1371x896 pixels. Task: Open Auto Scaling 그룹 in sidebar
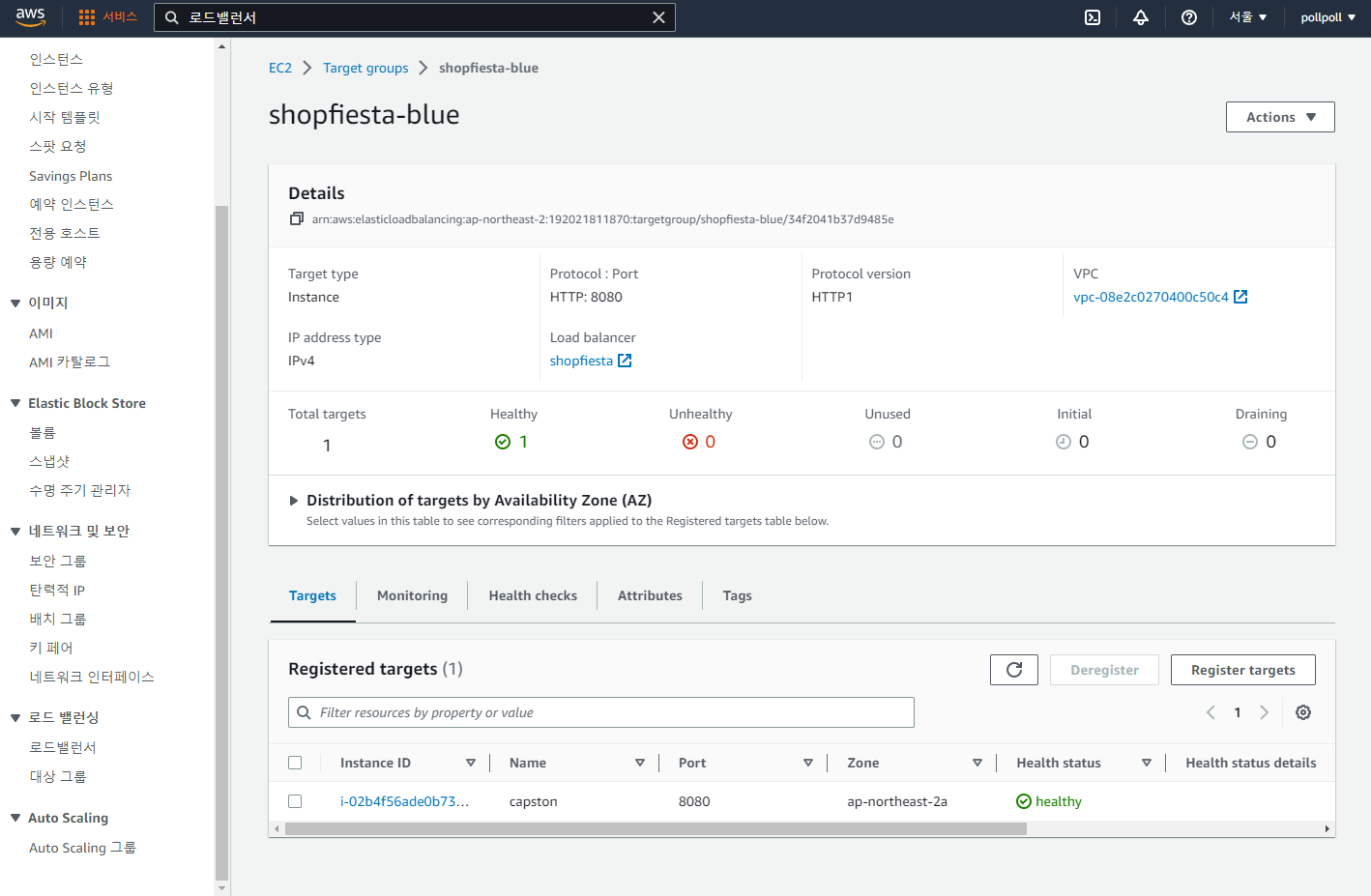coord(82,848)
